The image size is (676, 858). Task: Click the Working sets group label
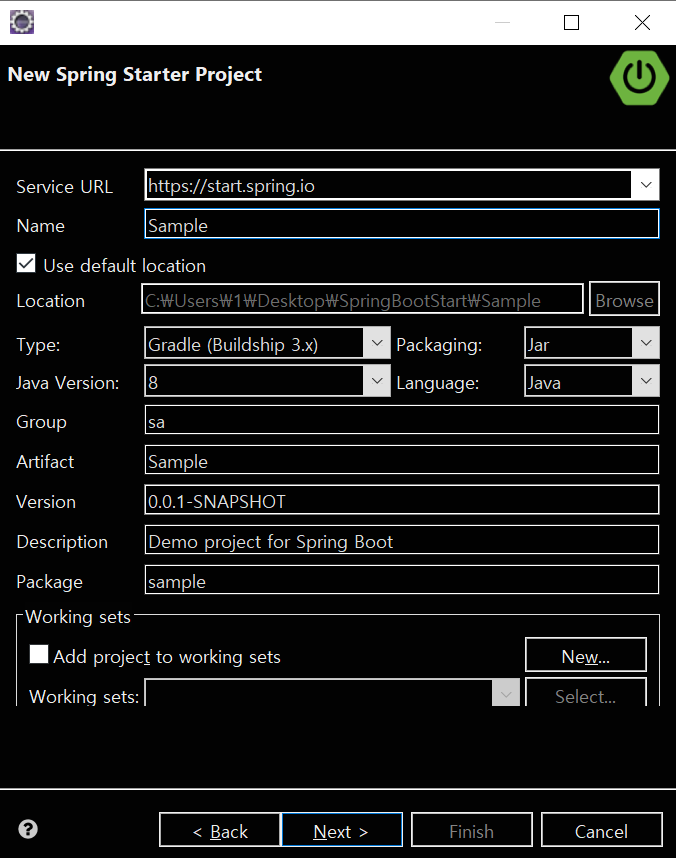[x=78, y=617]
